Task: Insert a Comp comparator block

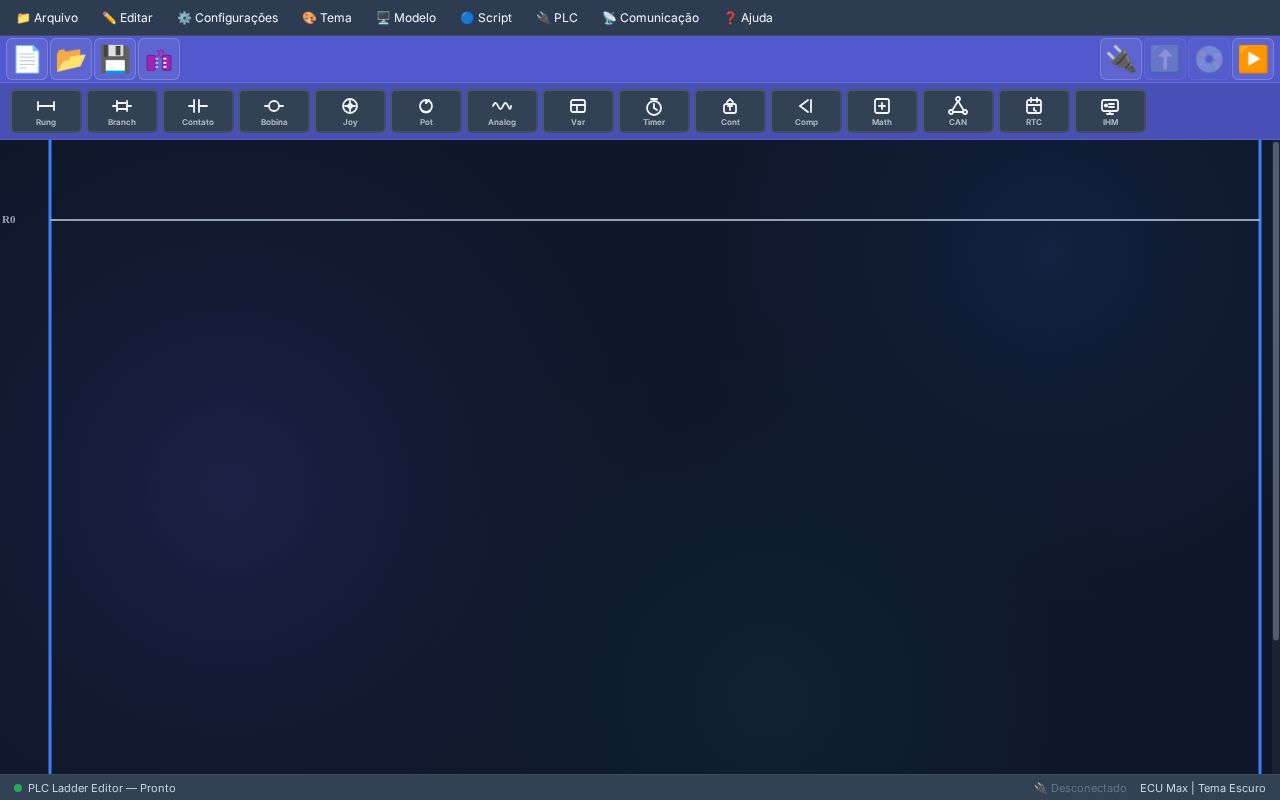Action: pos(806,111)
